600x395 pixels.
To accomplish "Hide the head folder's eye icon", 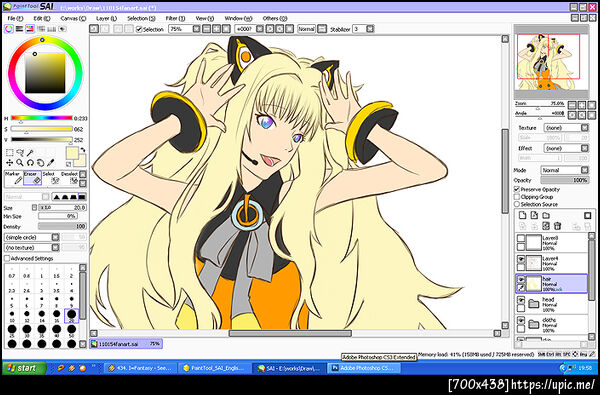I will [x=521, y=300].
